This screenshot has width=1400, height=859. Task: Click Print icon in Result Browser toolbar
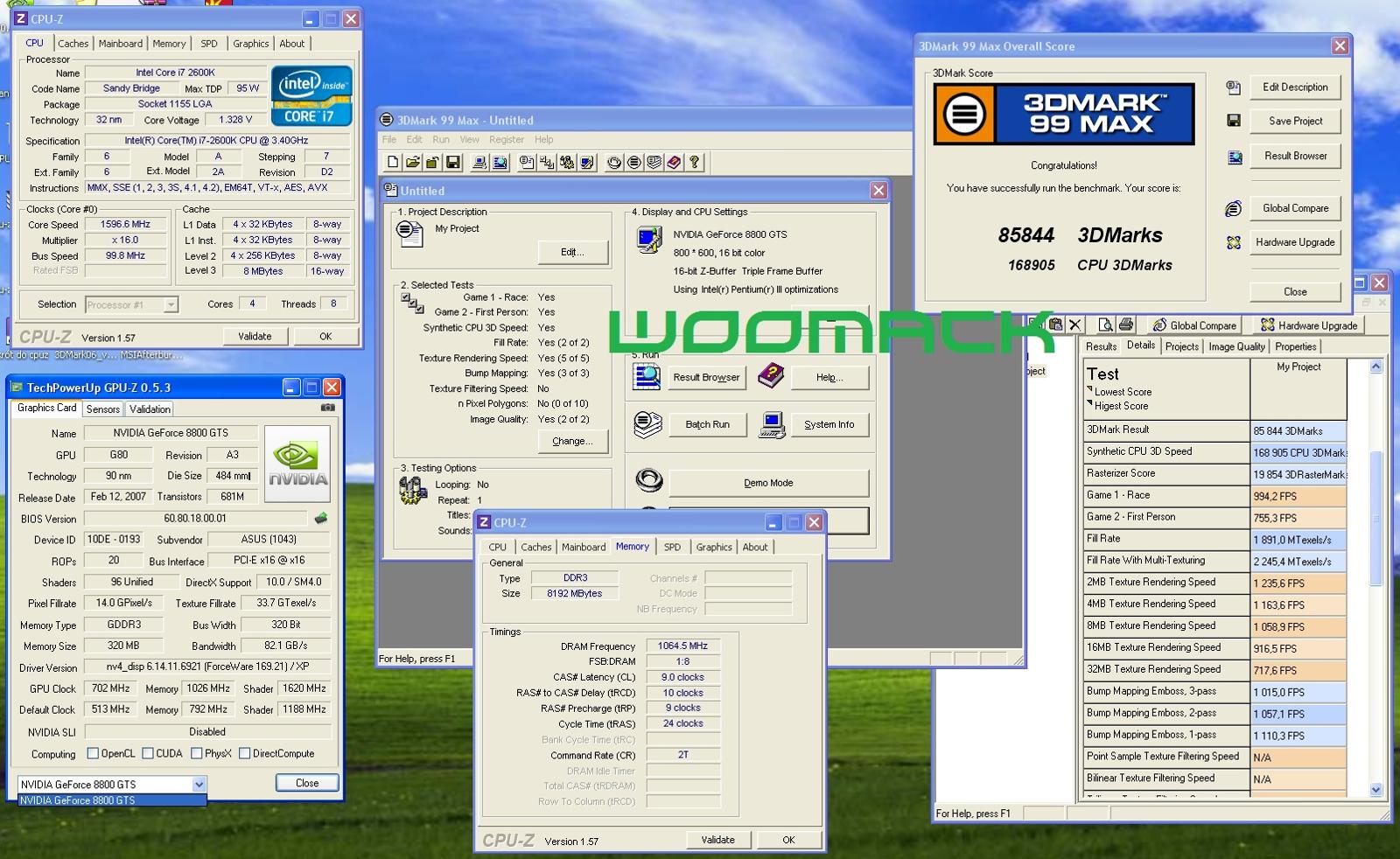click(1125, 325)
